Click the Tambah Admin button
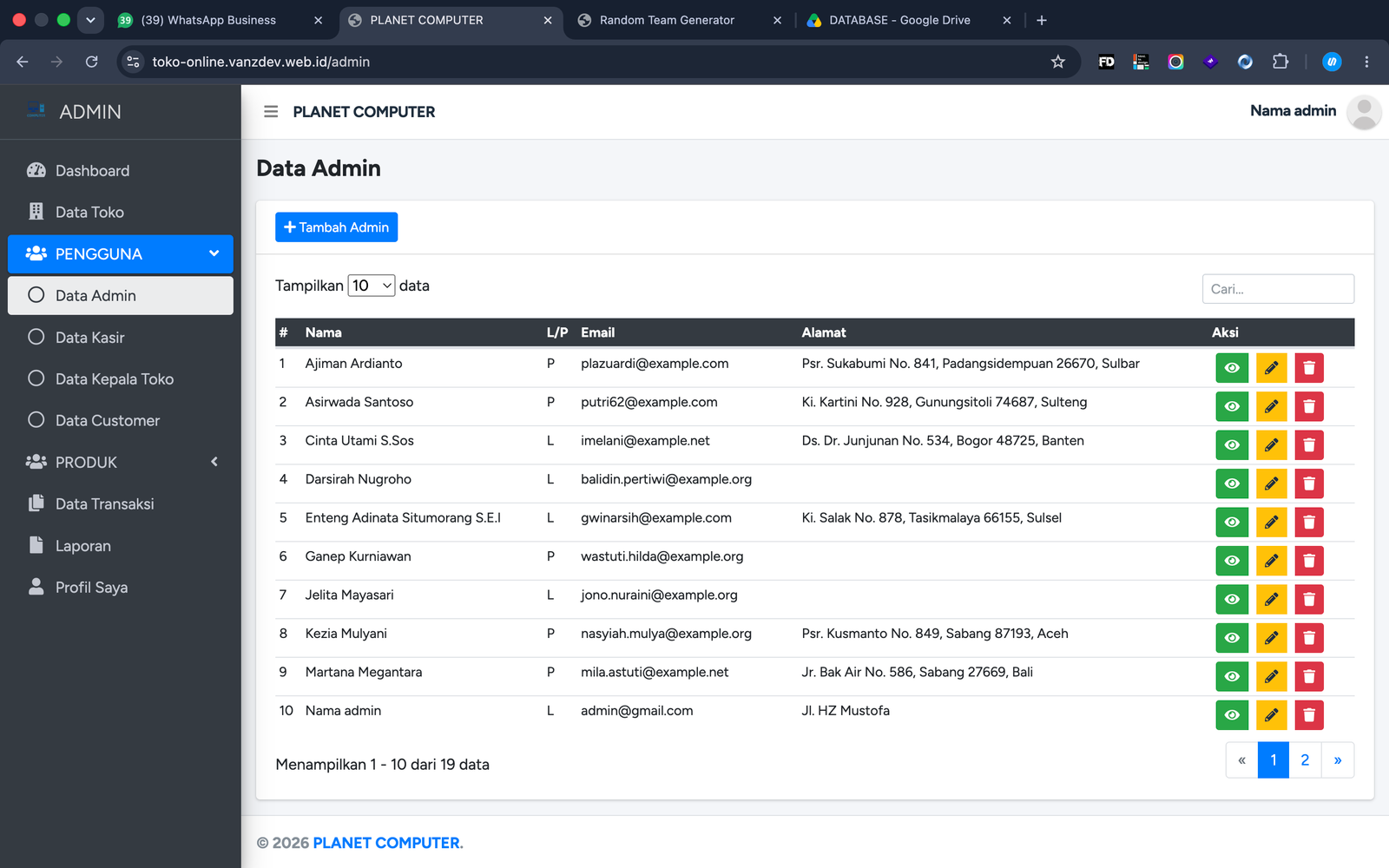 click(336, 227)
